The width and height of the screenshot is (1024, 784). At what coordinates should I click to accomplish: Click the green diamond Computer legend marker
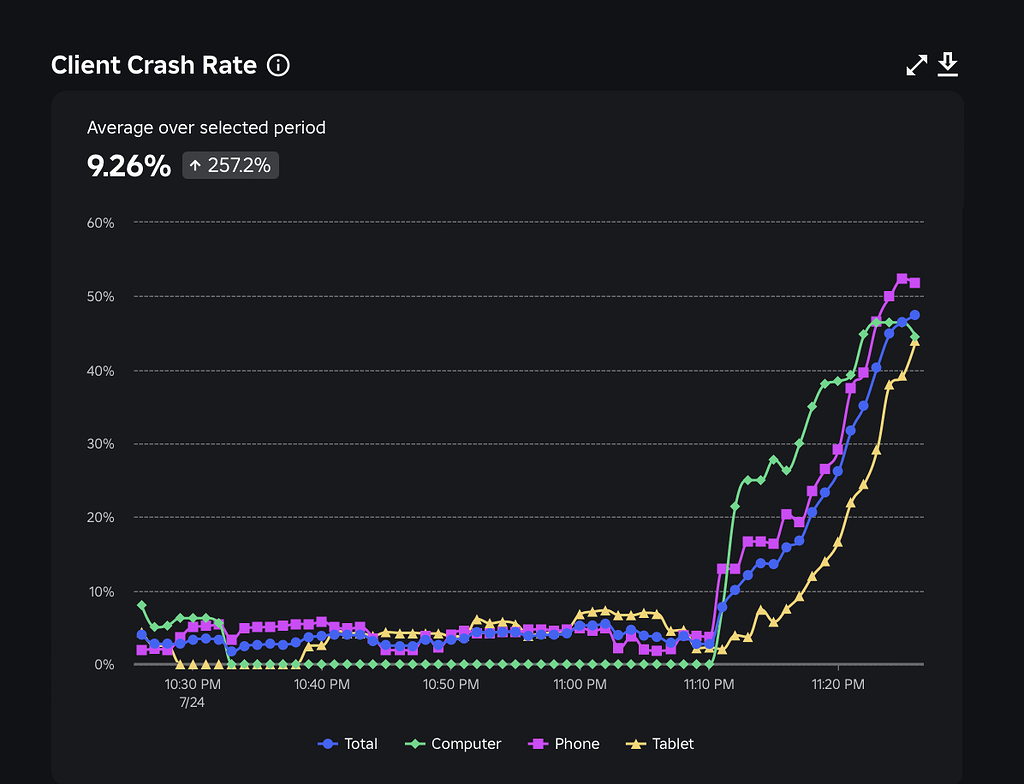tap(416, 744)
